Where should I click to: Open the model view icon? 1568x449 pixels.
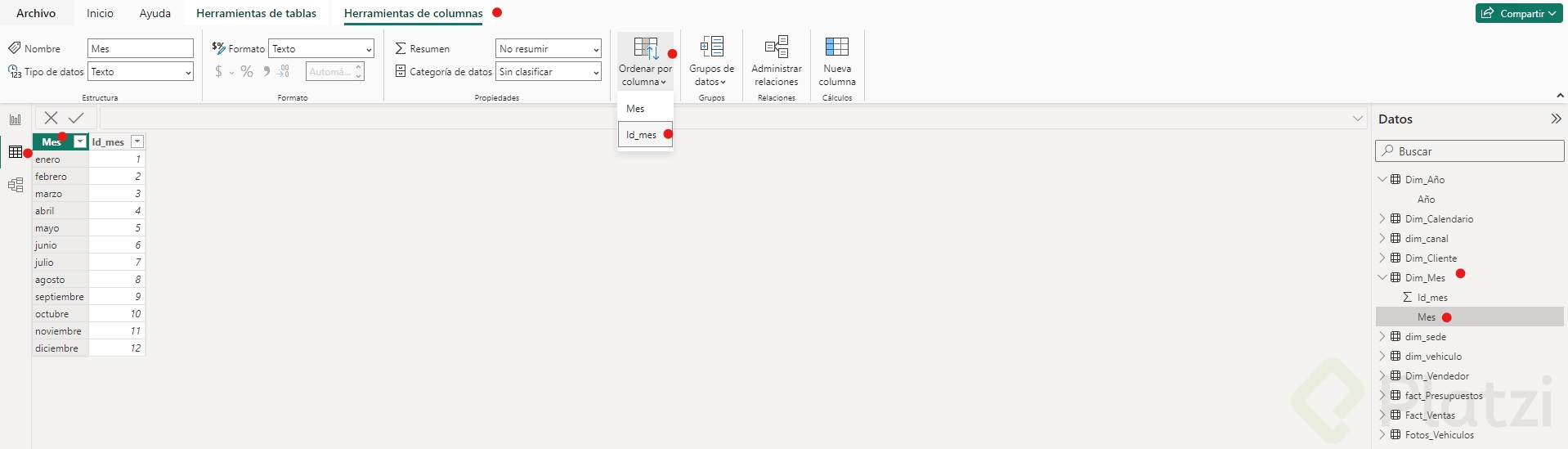click(16, 185)
